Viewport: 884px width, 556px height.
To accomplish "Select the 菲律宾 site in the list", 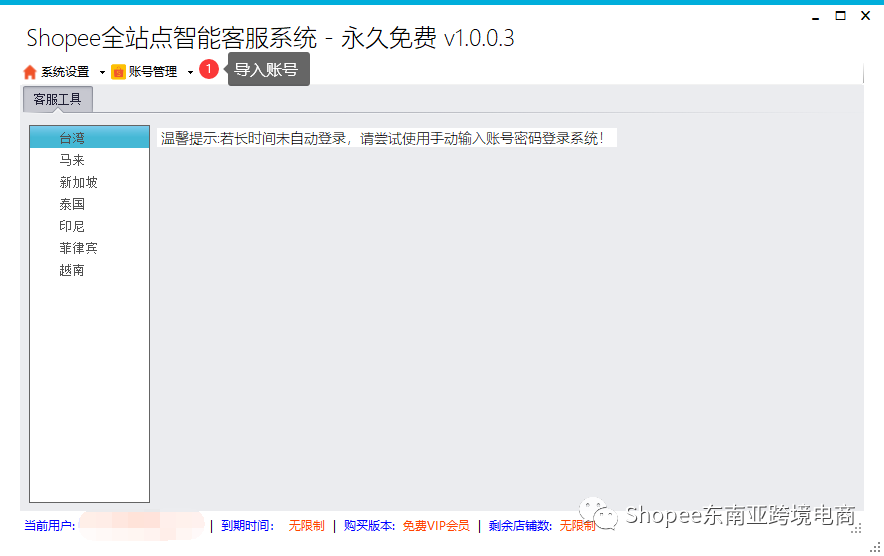I will click(x=90, y=248).
